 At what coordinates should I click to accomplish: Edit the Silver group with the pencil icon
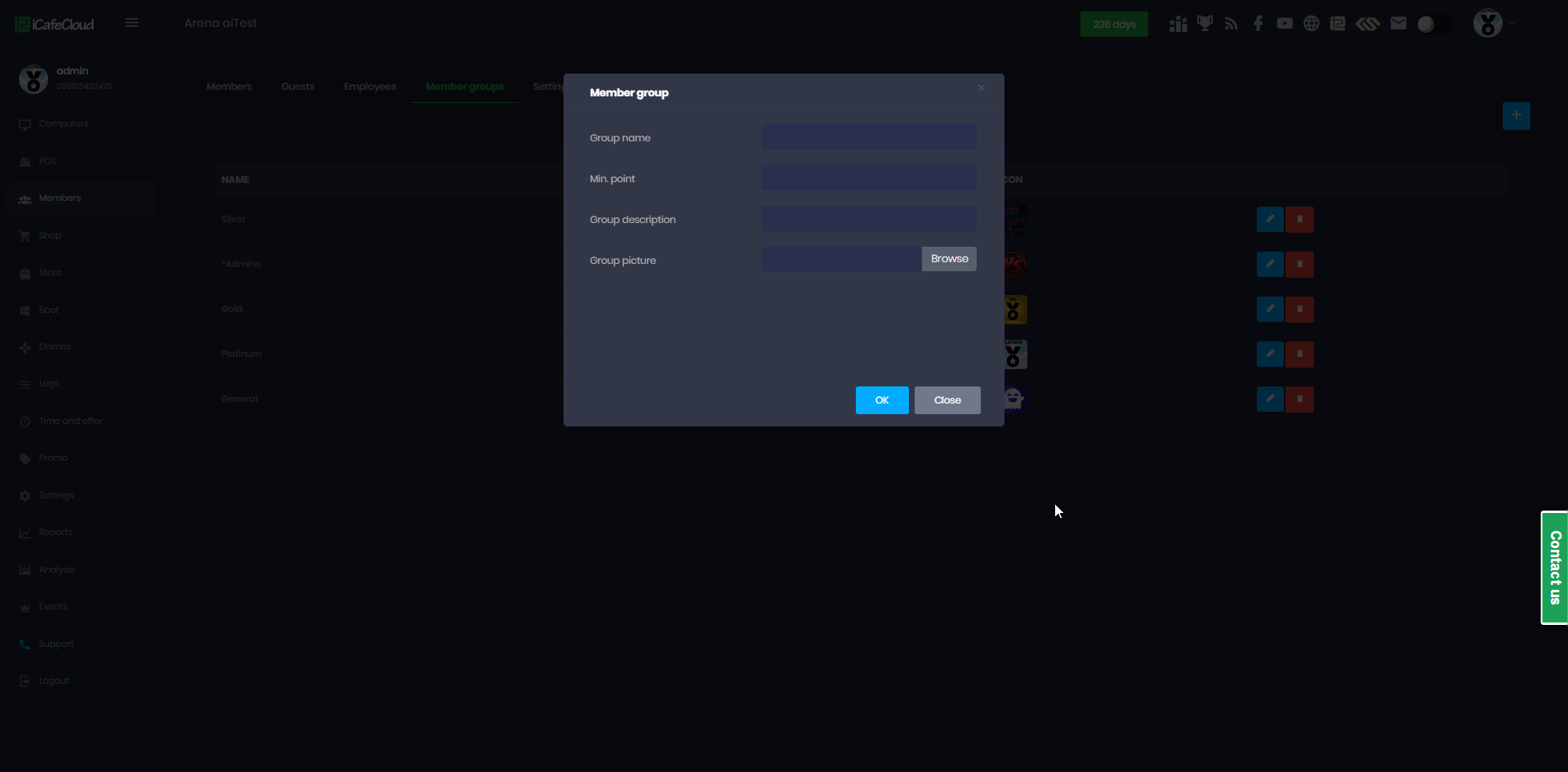1270,220
